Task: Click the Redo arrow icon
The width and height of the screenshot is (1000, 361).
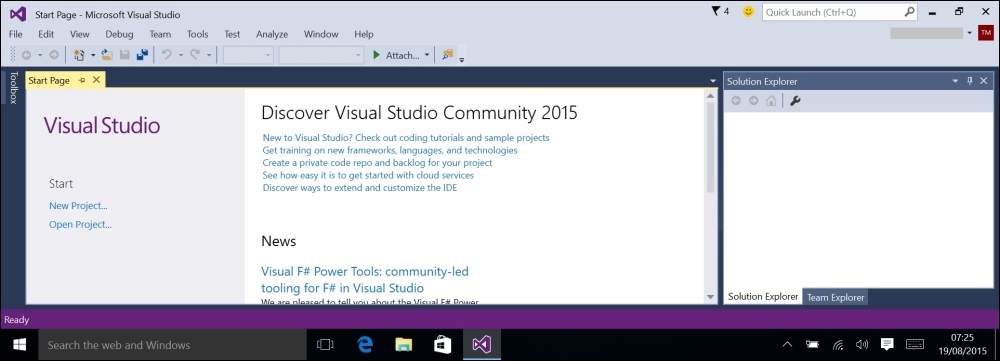Action: click(x=195, y=55)
